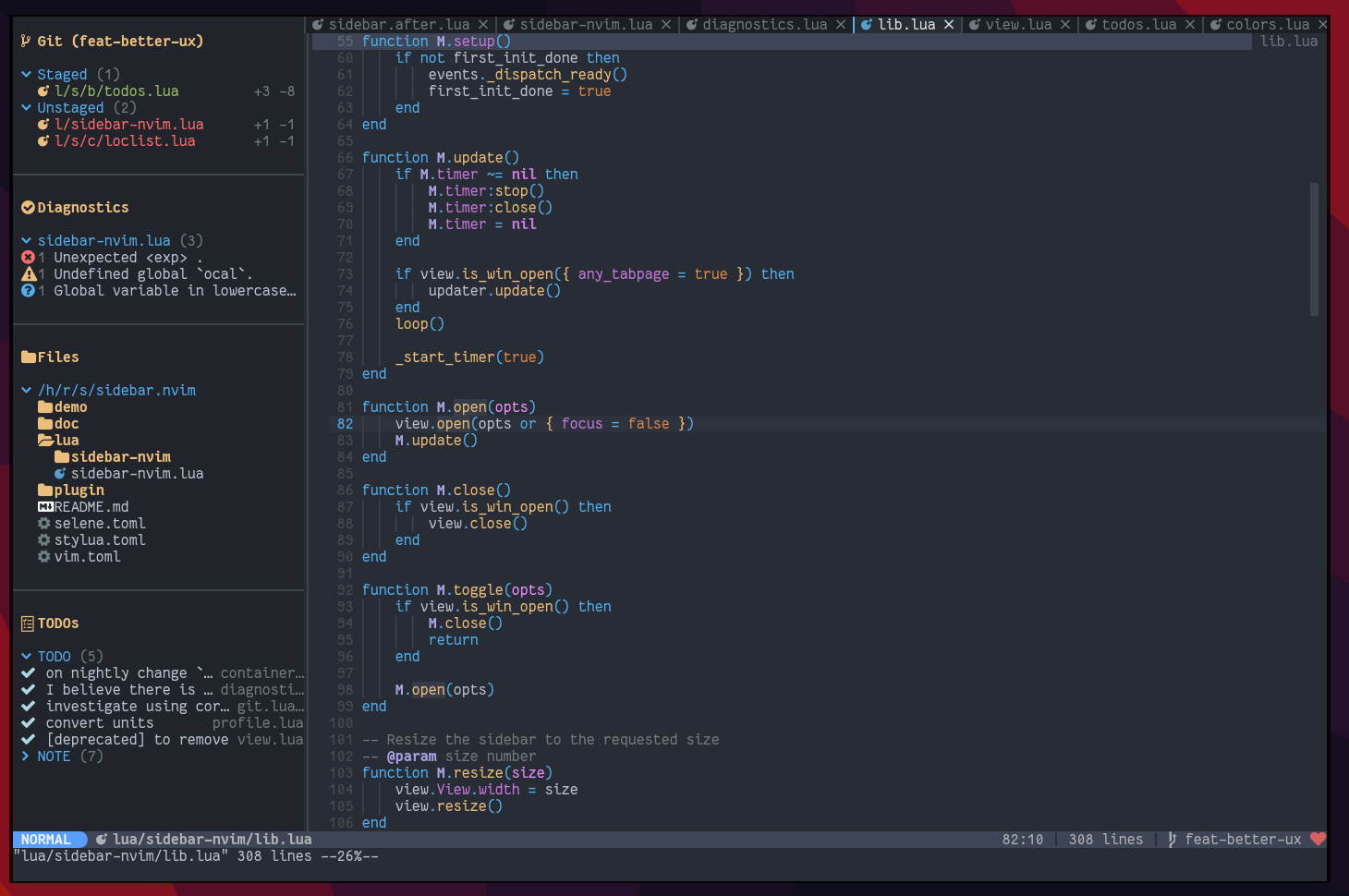This screenshot has height=896, width=1349.
Task: Switch to the sidebar-nvim.lua tab
Action: click(586, 25)
